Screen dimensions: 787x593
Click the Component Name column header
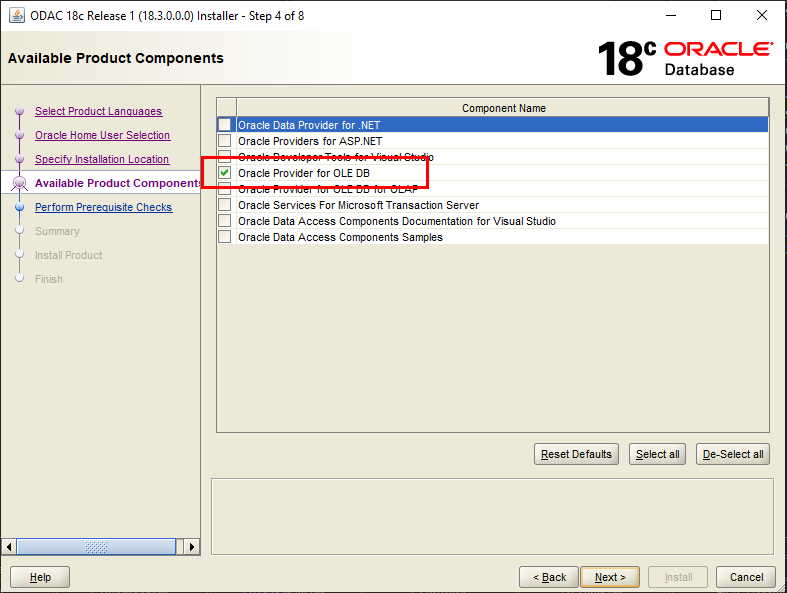[503, 108]
